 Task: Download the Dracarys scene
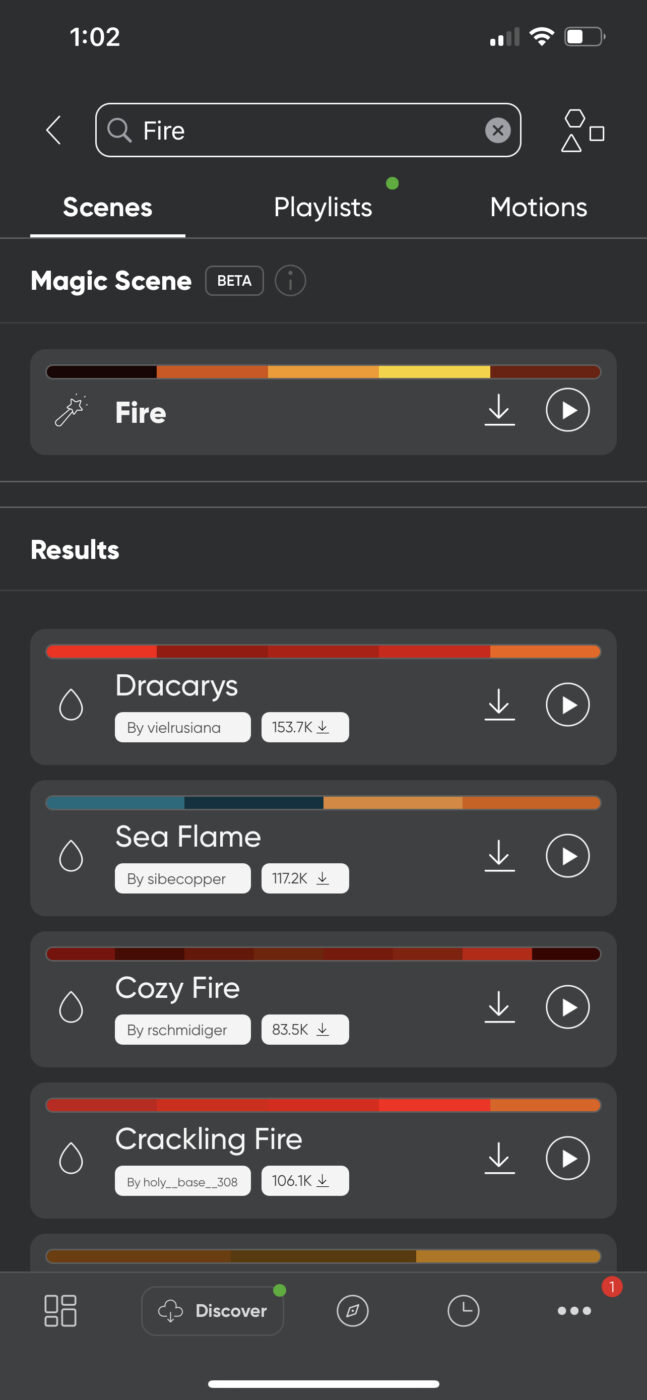[x=499, y=705]
